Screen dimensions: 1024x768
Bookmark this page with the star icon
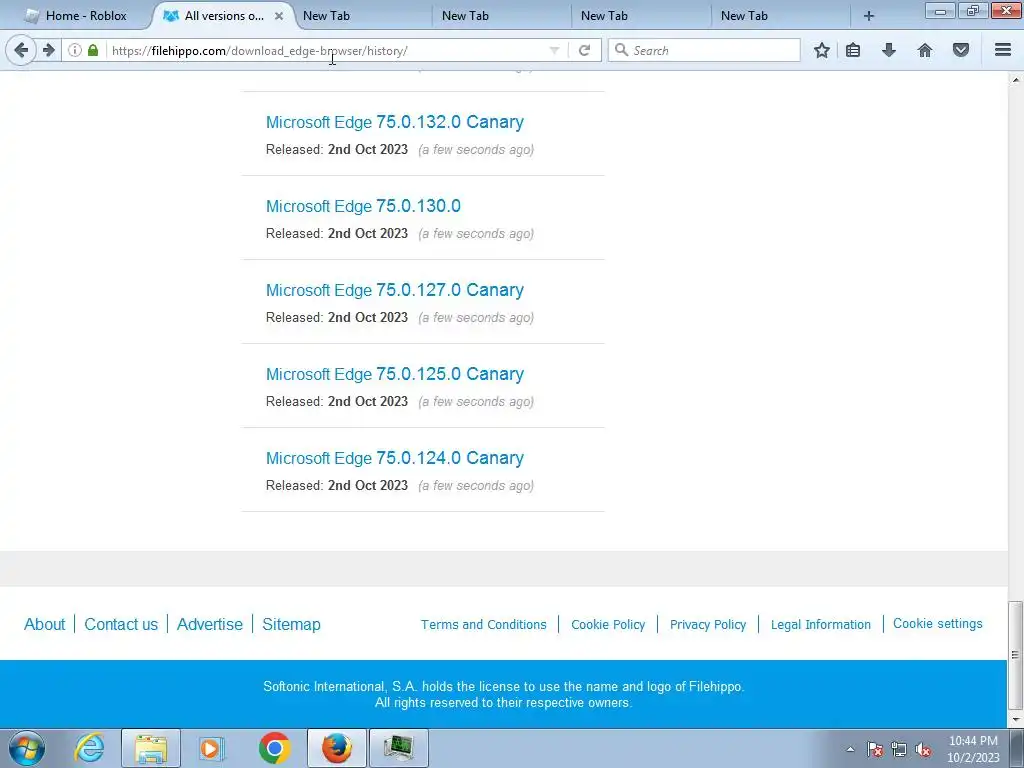pyautogui.click(x=822, y=50)
